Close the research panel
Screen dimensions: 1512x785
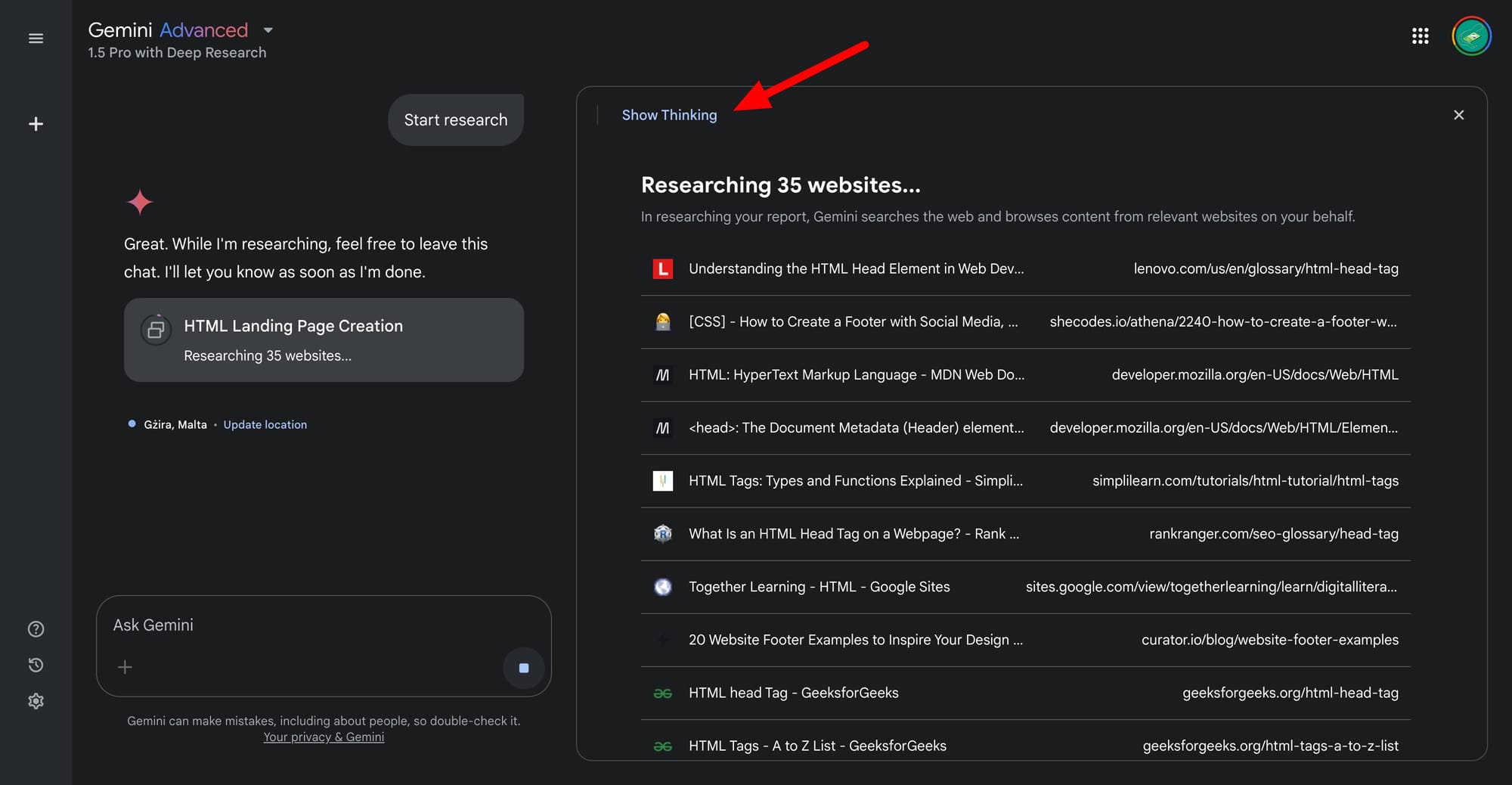1459,115
